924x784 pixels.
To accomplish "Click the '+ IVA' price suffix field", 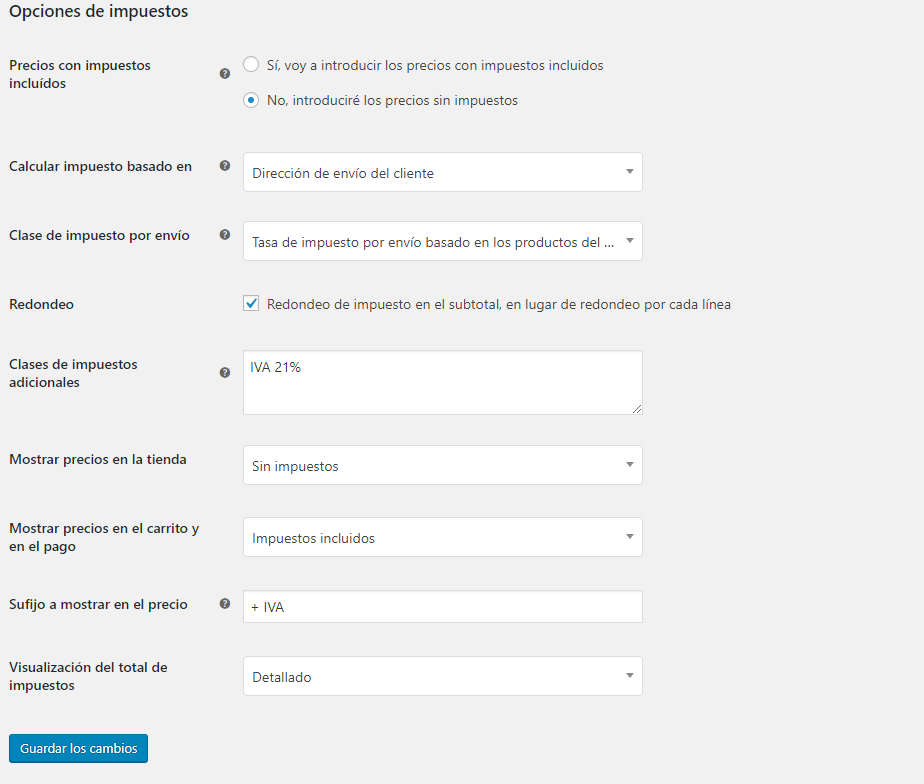I will pos(443,607).
